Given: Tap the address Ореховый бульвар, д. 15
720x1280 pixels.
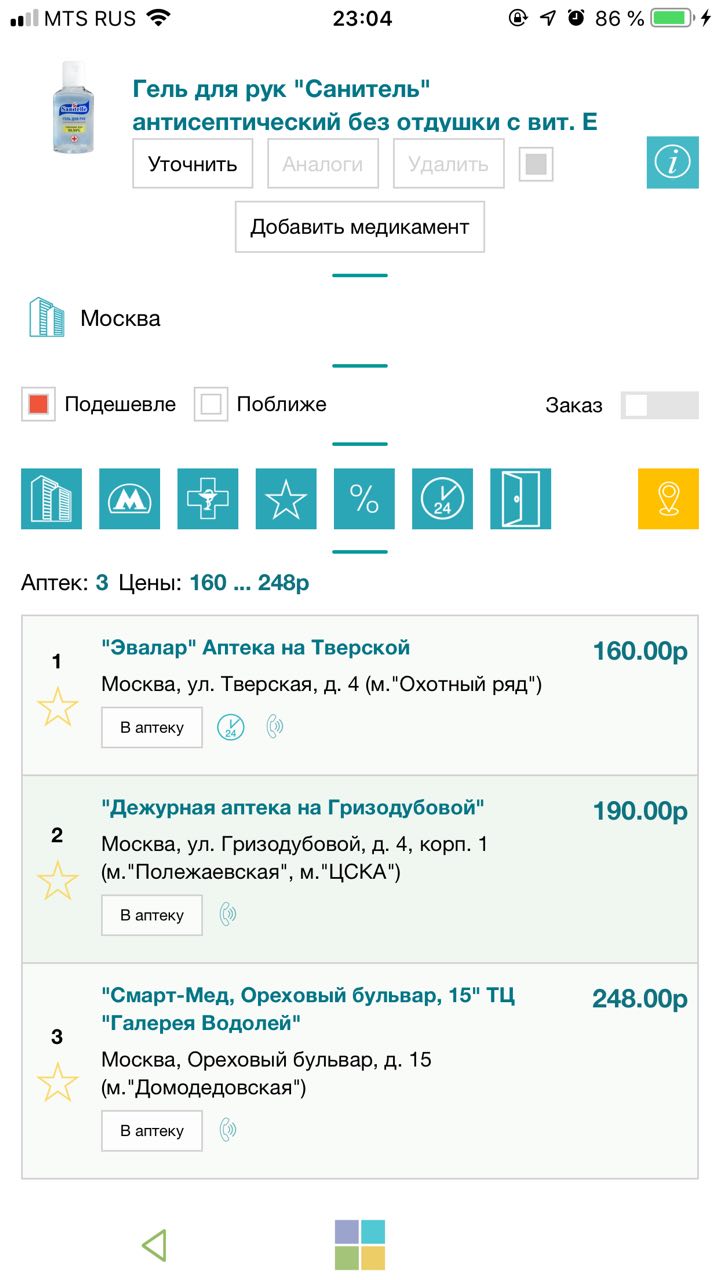Looking at the screenshot, I should 267,1073.
